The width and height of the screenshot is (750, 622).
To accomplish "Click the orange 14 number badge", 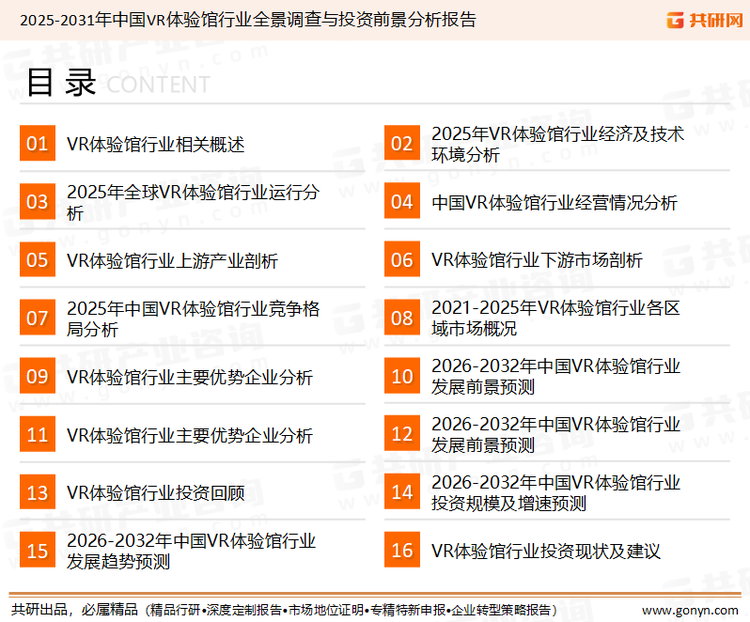I will (402, 492).
